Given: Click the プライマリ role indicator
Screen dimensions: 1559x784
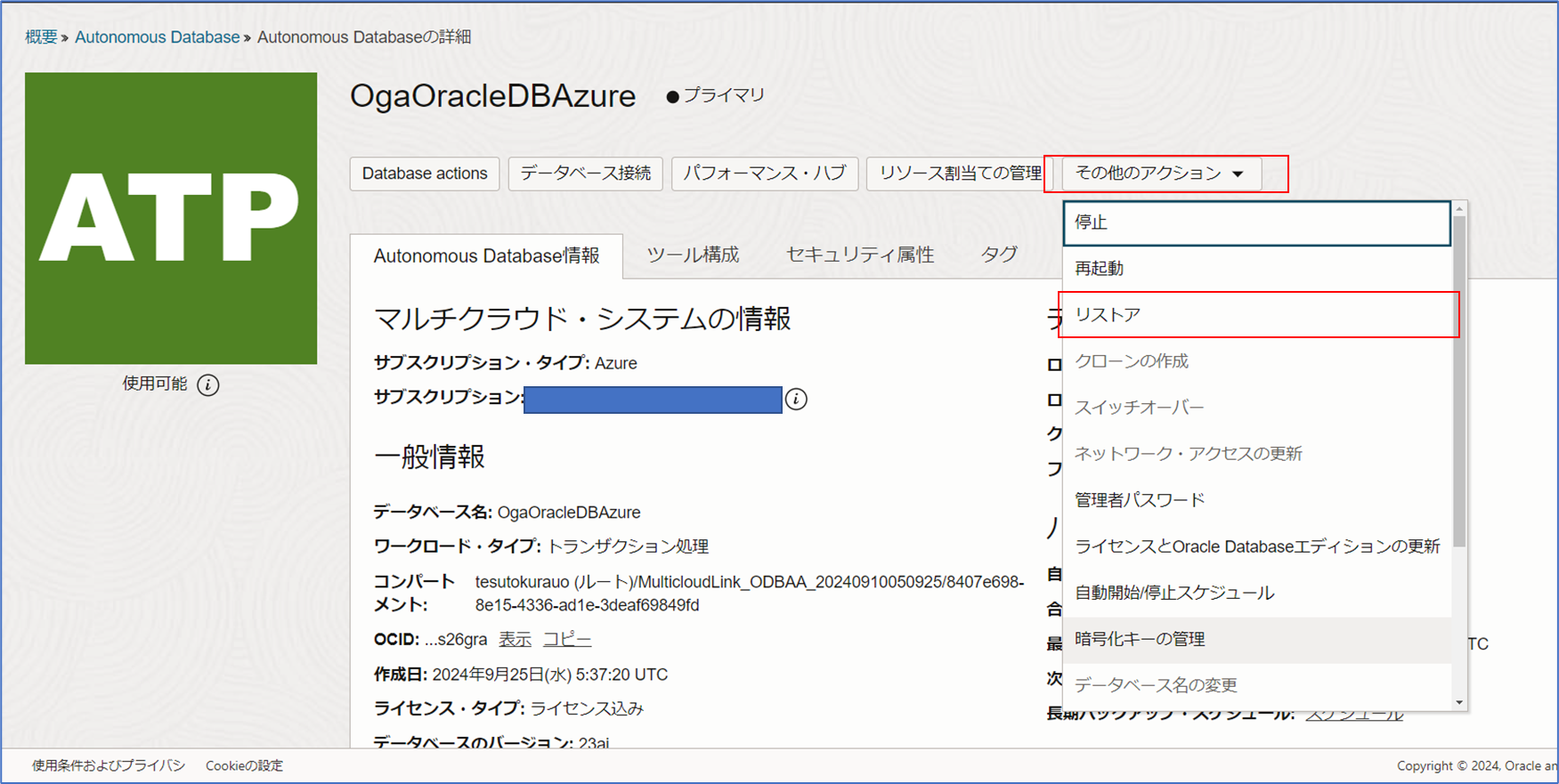Looking at the screenshot, I should (716, 95).
